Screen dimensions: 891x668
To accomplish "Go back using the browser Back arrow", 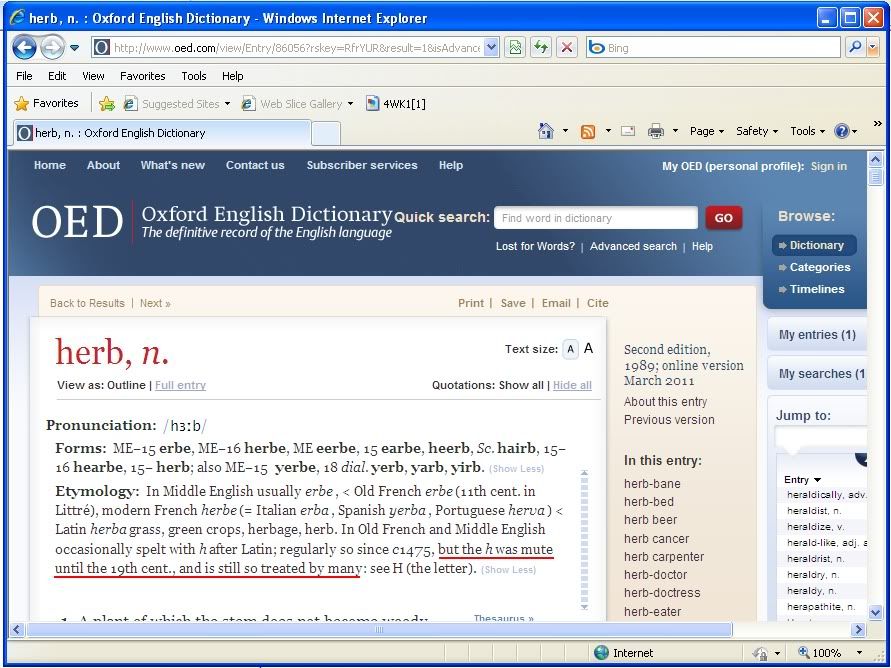I will coord(24,48).
